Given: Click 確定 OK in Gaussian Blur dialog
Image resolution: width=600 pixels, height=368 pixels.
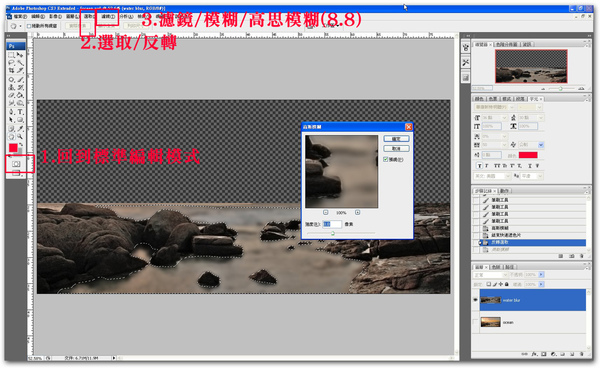Looking at the screenshot, I should pyautogui.click(x=396, y=138).
